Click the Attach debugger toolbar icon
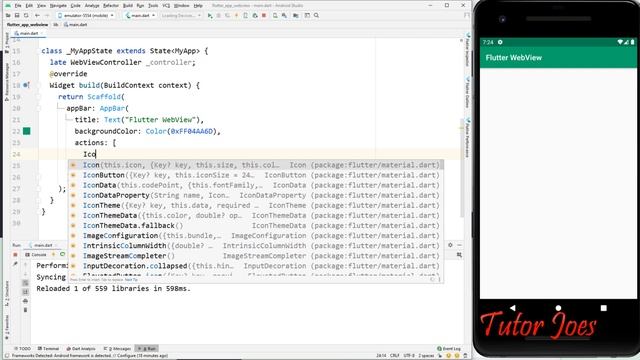 (x=255, y=16)
